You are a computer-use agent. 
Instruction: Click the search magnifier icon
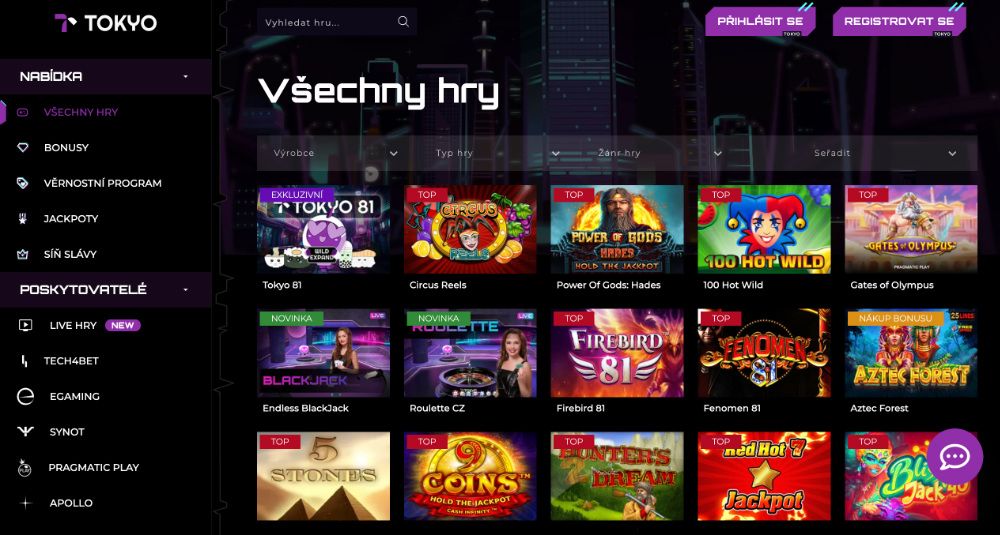403,22
